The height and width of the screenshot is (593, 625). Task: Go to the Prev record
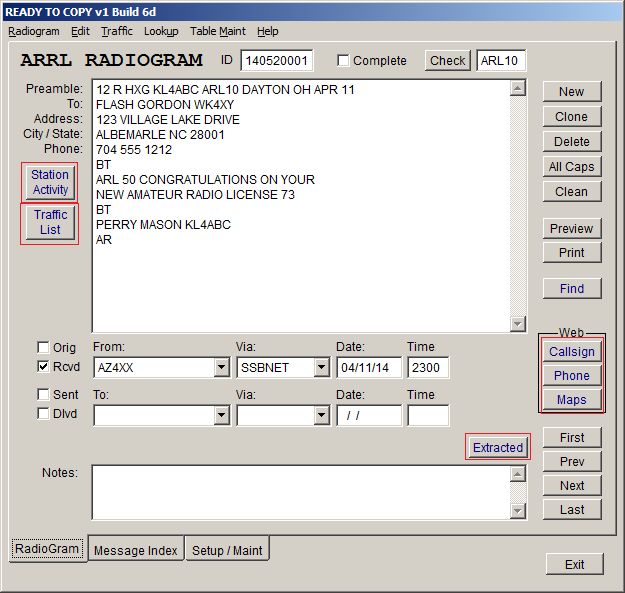pos(572,461)
